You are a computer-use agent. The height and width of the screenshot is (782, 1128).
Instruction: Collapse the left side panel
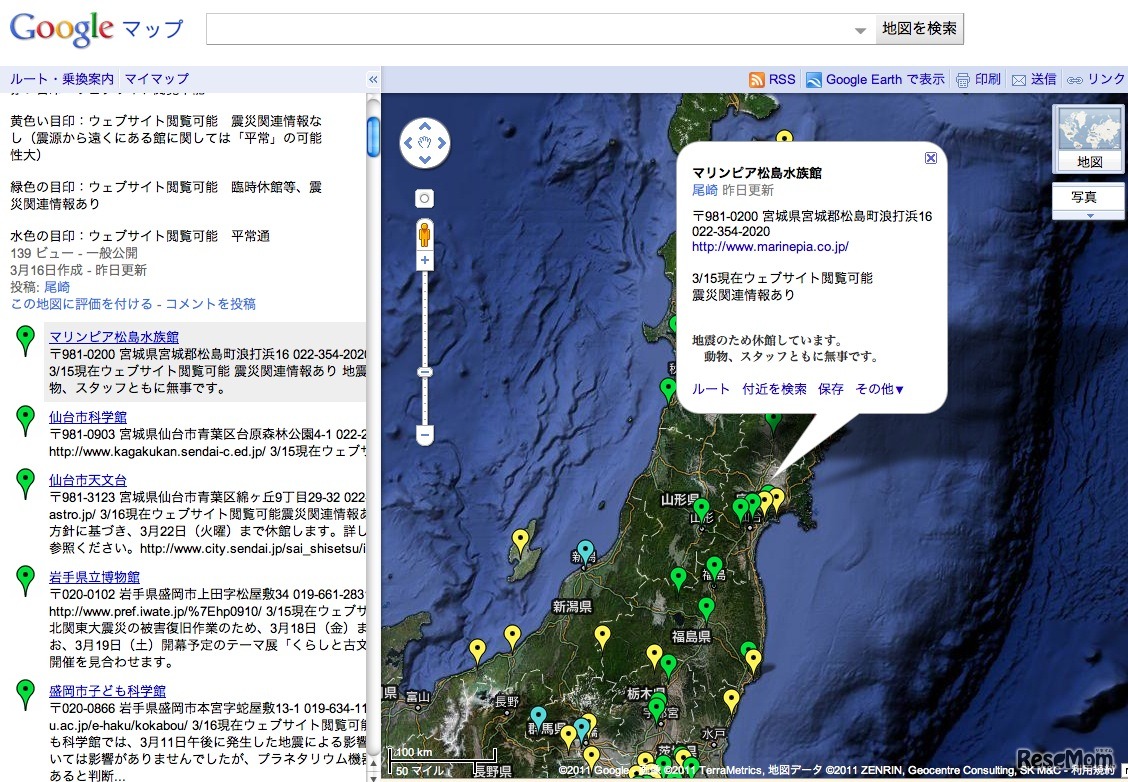pos(373,79)
